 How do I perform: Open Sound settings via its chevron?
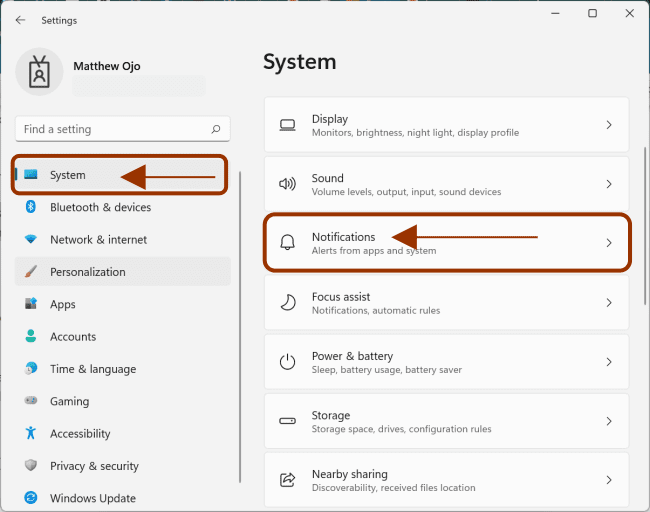click(x=609, y=184)
